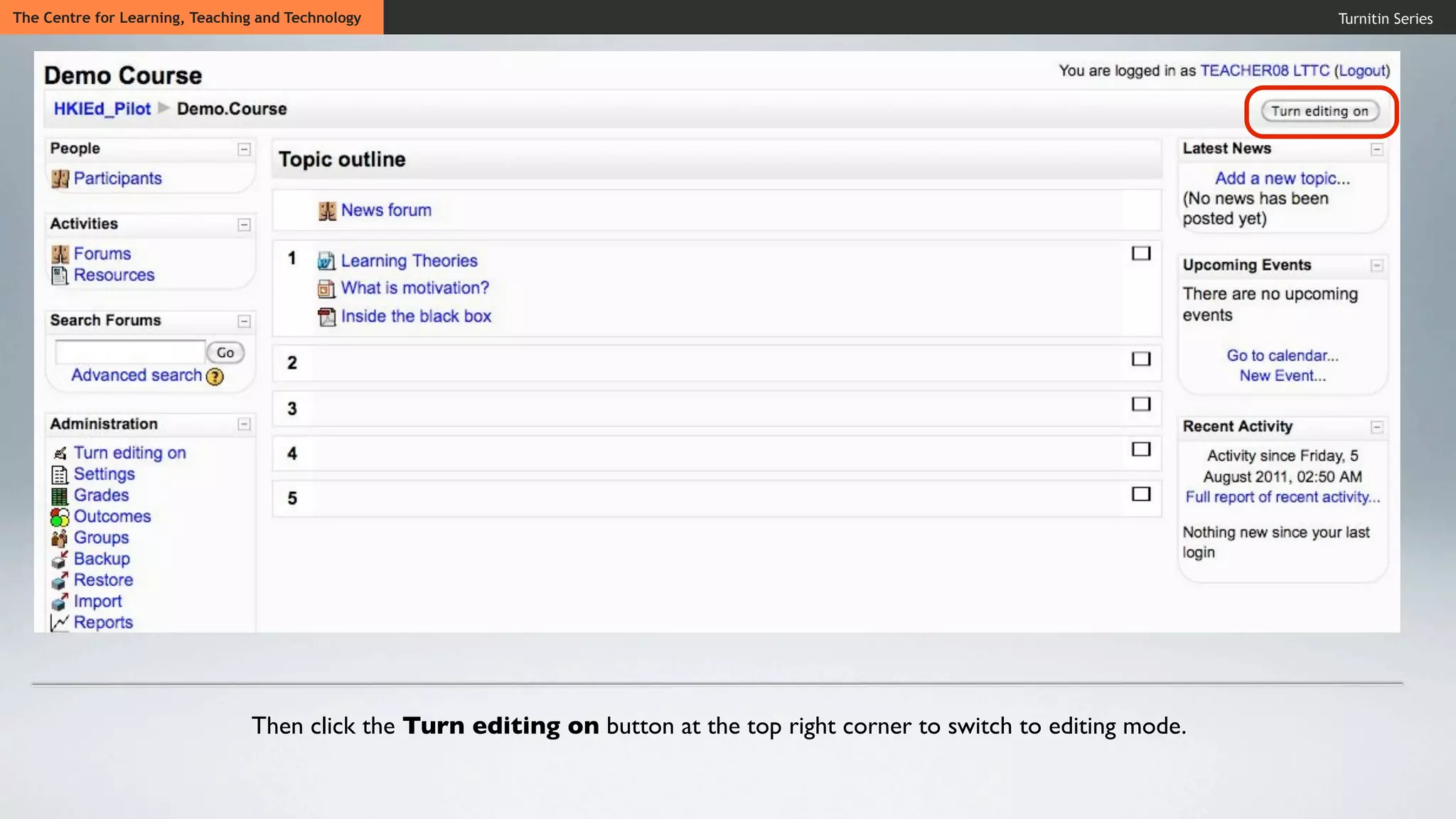Screen dimensions: 1456x819
Task: Open the Inside the black box resource
Action: [417, 316]
